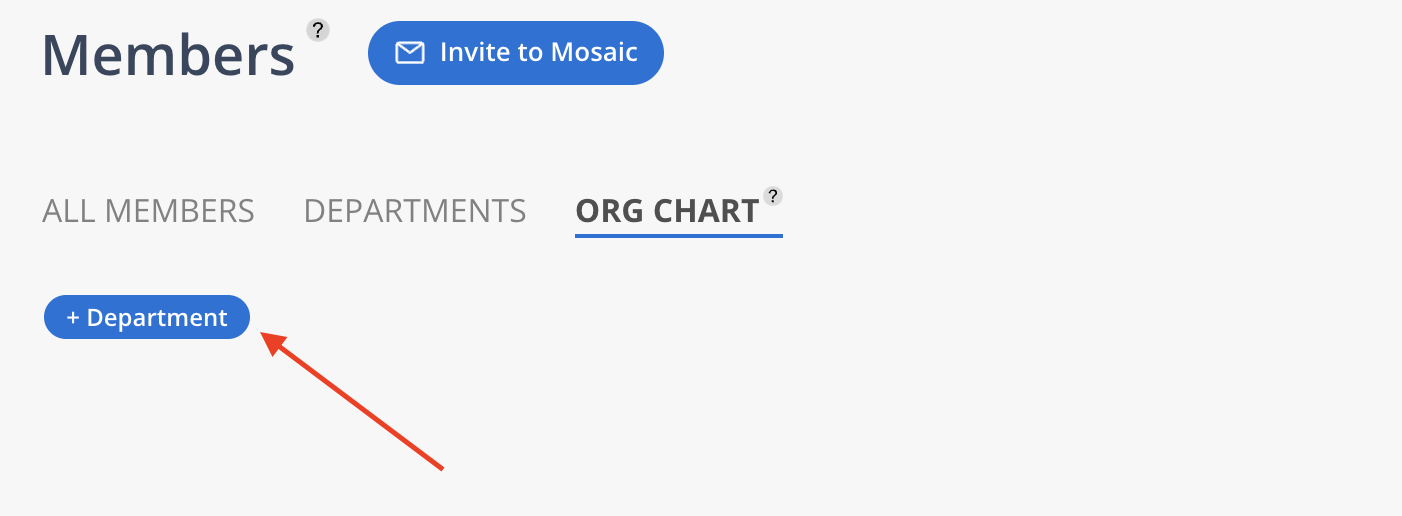Open the Org Chart help question mark
The width and height of the screenshot is (1402, 516).
click(x=772, y=195)
